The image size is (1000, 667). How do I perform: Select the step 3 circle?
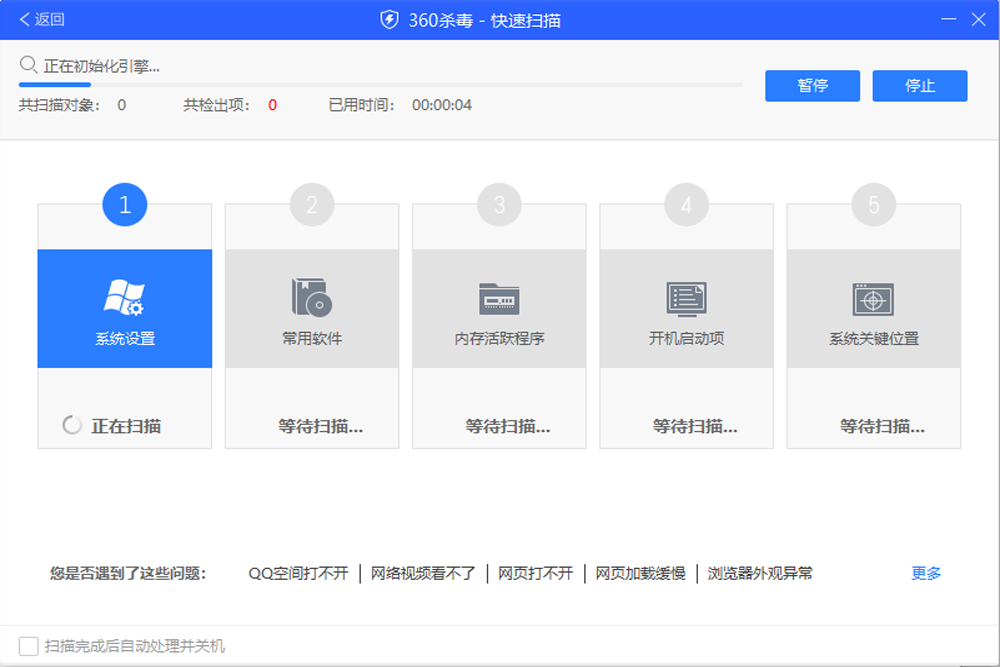(499, 205)
